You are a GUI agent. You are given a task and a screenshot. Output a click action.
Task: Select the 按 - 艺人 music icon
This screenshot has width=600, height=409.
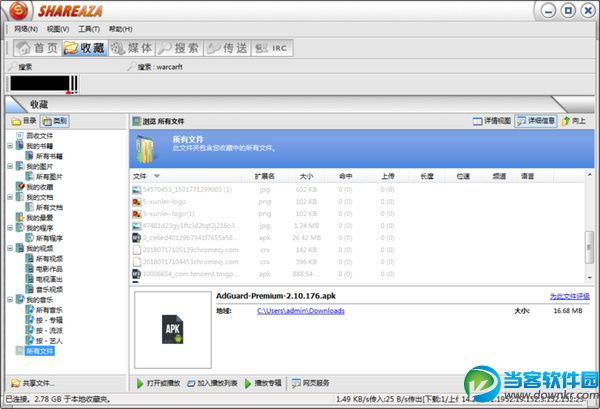point(29,341)
